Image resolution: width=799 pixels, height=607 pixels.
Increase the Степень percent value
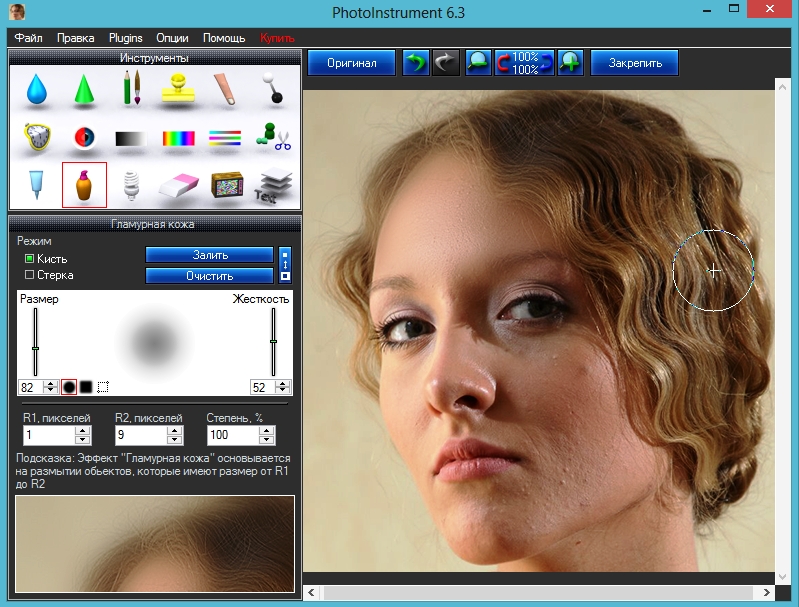265,431
